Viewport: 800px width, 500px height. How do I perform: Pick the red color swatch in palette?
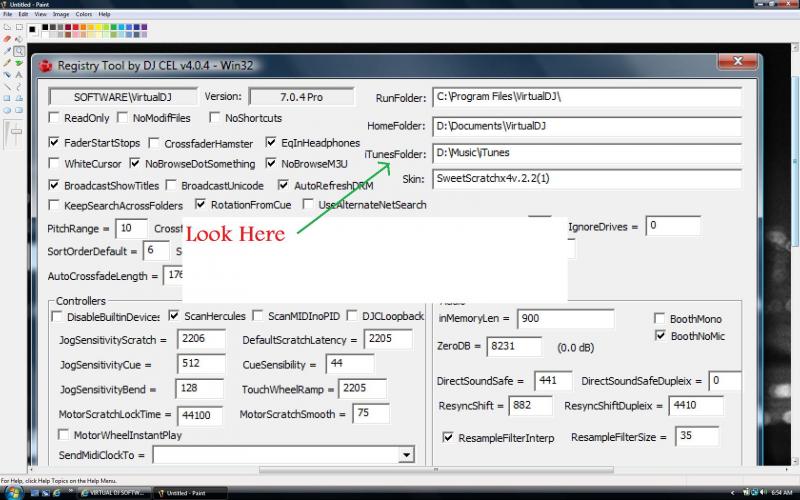coord(76,27)
